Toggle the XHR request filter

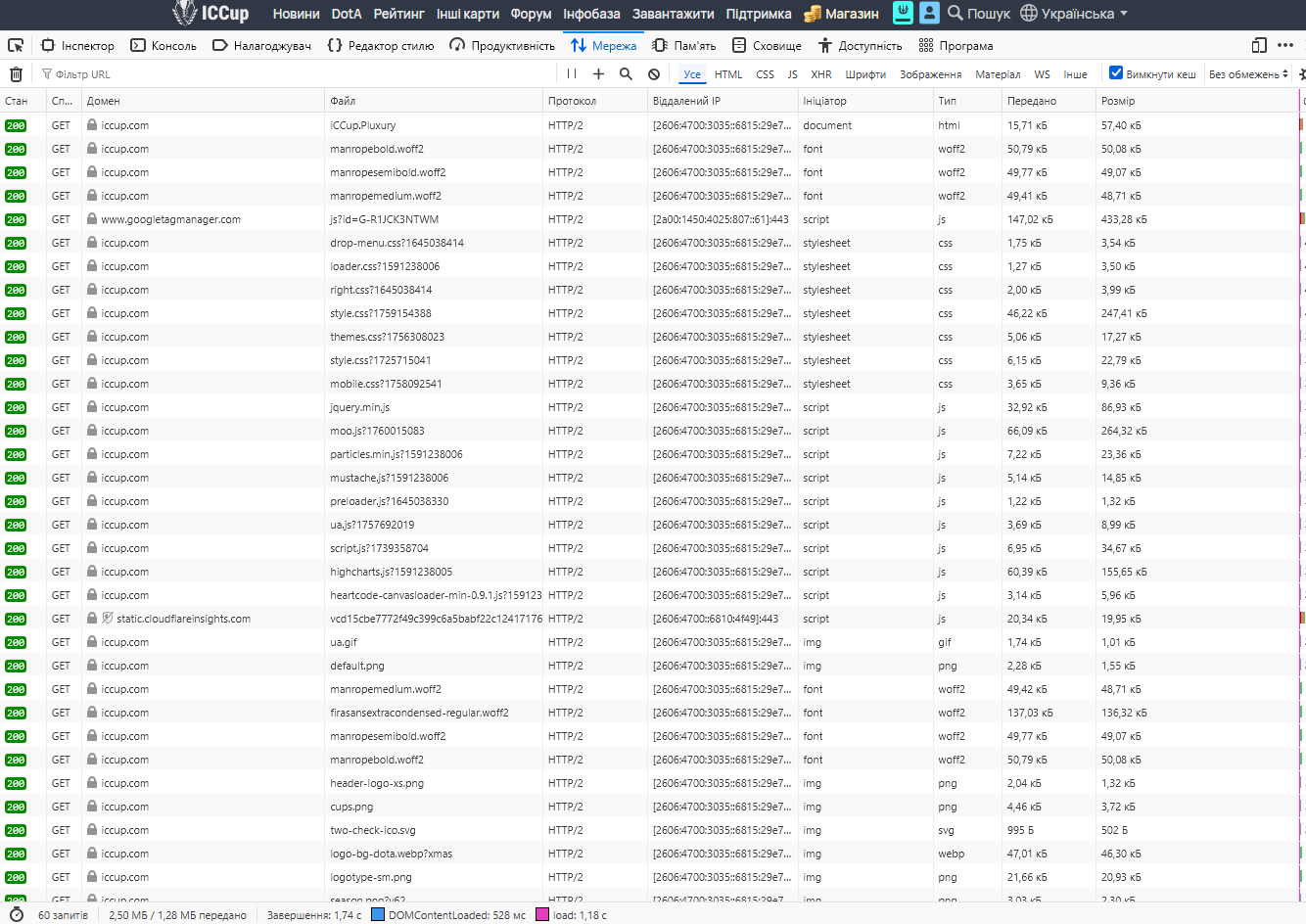tap(821, 74)
